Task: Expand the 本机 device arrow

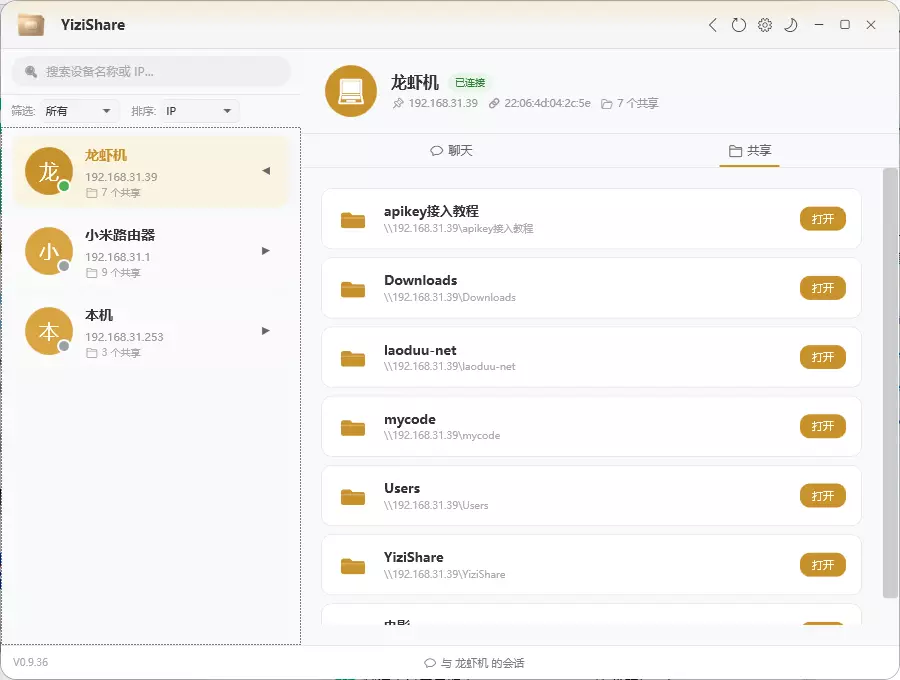Action: coord(266,331)
